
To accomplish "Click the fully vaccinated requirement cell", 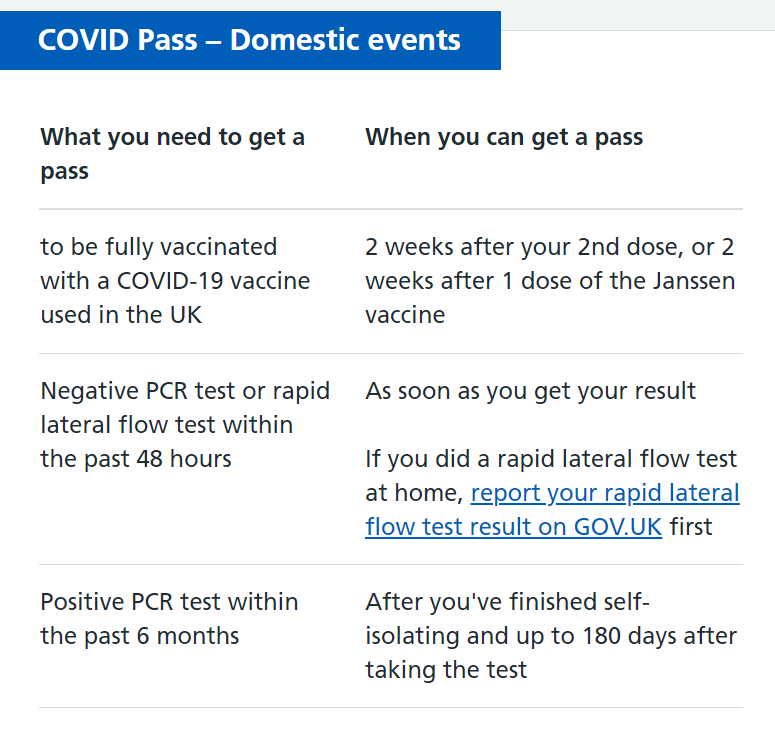I will click(x=175, y=281).
